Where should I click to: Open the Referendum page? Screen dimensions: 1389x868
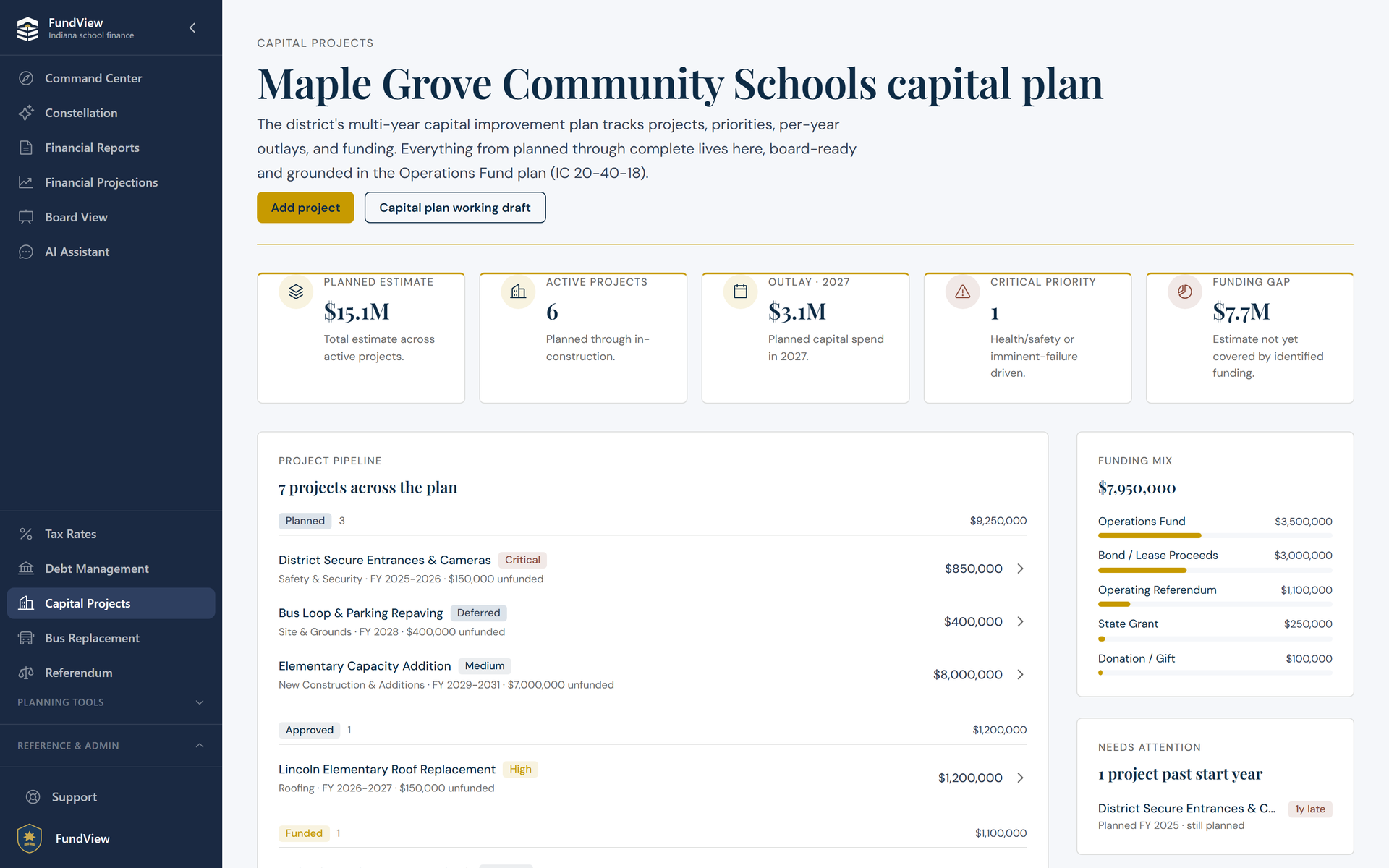tap(111, 673)
